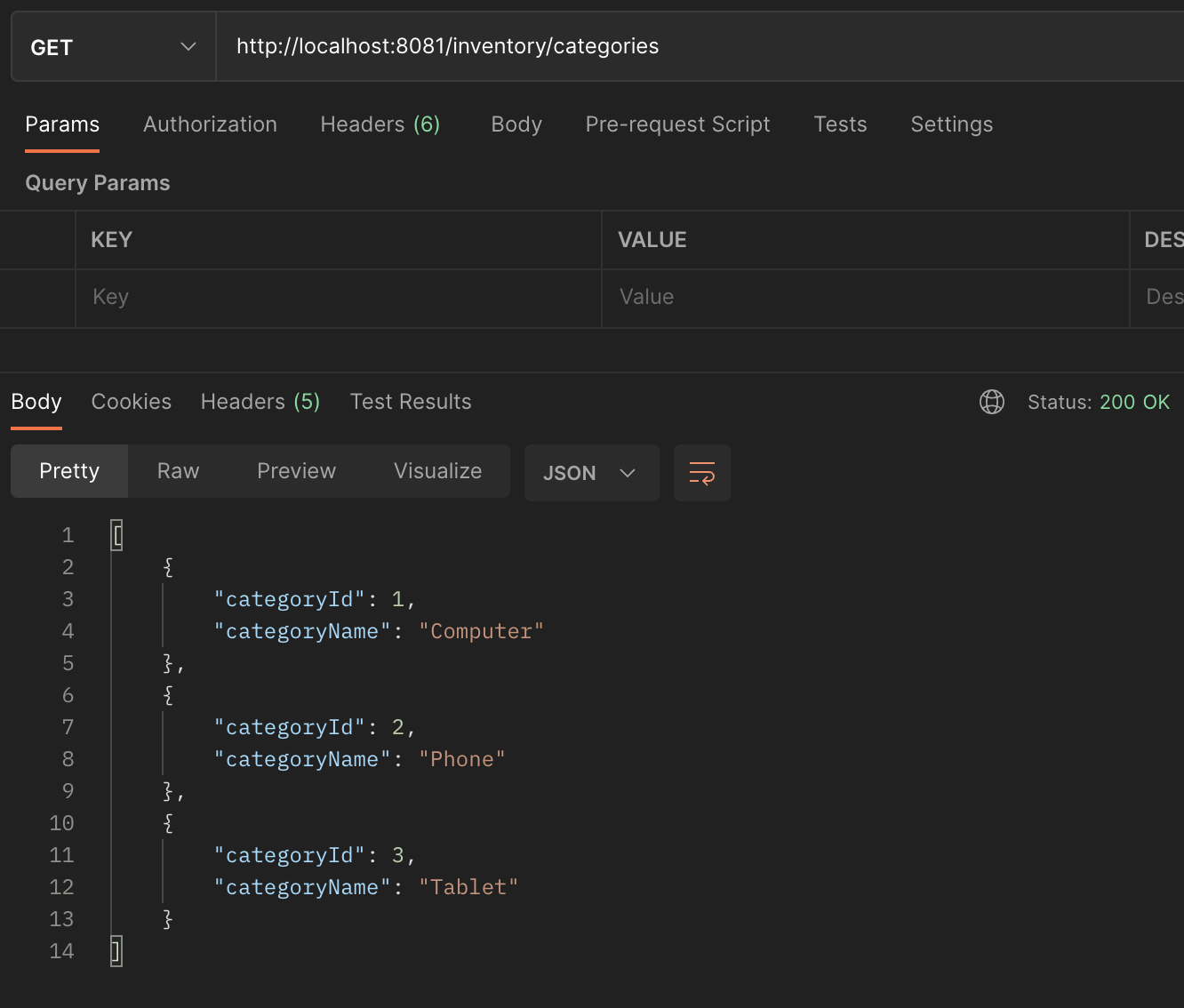This screenshot has height=1008, width=1184.
Task: View the response Cookies tab
Action: coord(131,402)
